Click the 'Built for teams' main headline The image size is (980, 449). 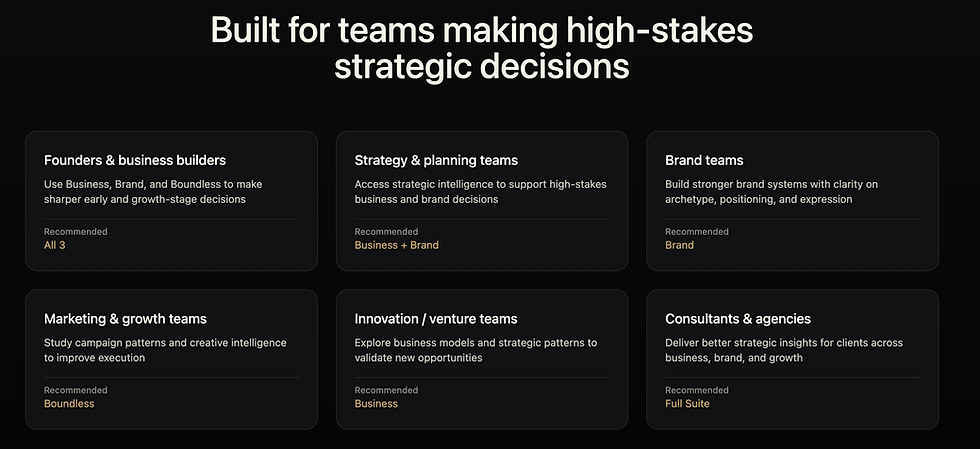(x=482, y=48)
